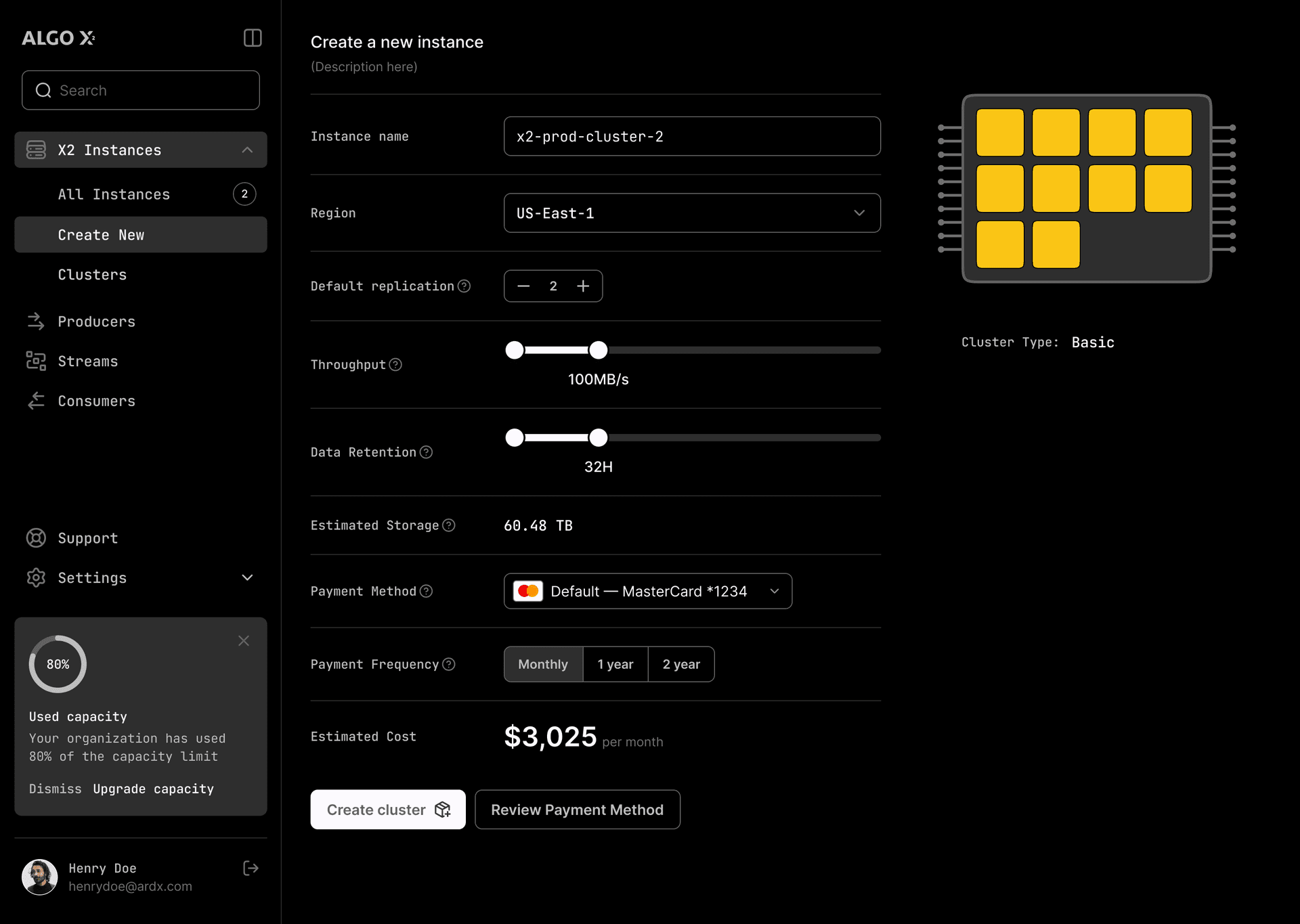Open Consumers from the sidebar
1300x924 pixels.
[x=97, y=401]
